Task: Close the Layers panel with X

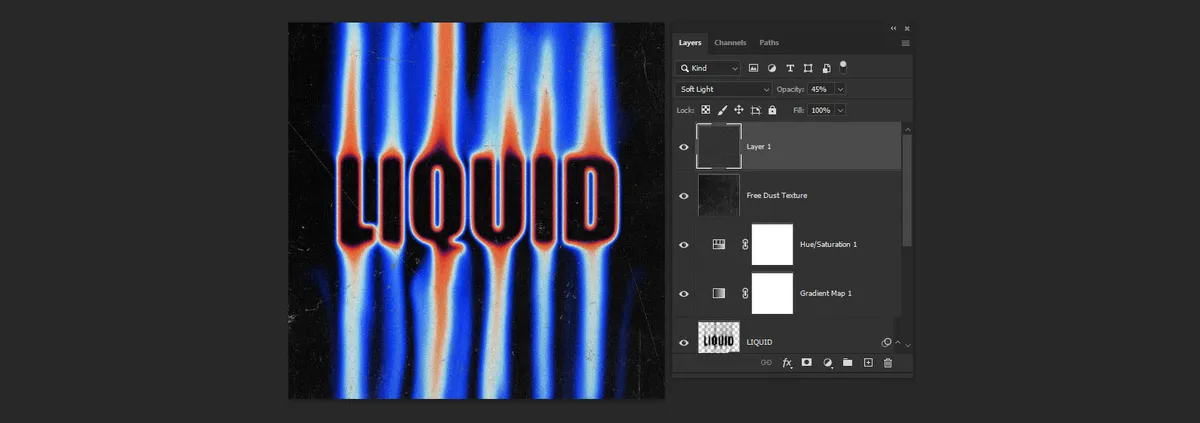Action: [x=907, y=28]
